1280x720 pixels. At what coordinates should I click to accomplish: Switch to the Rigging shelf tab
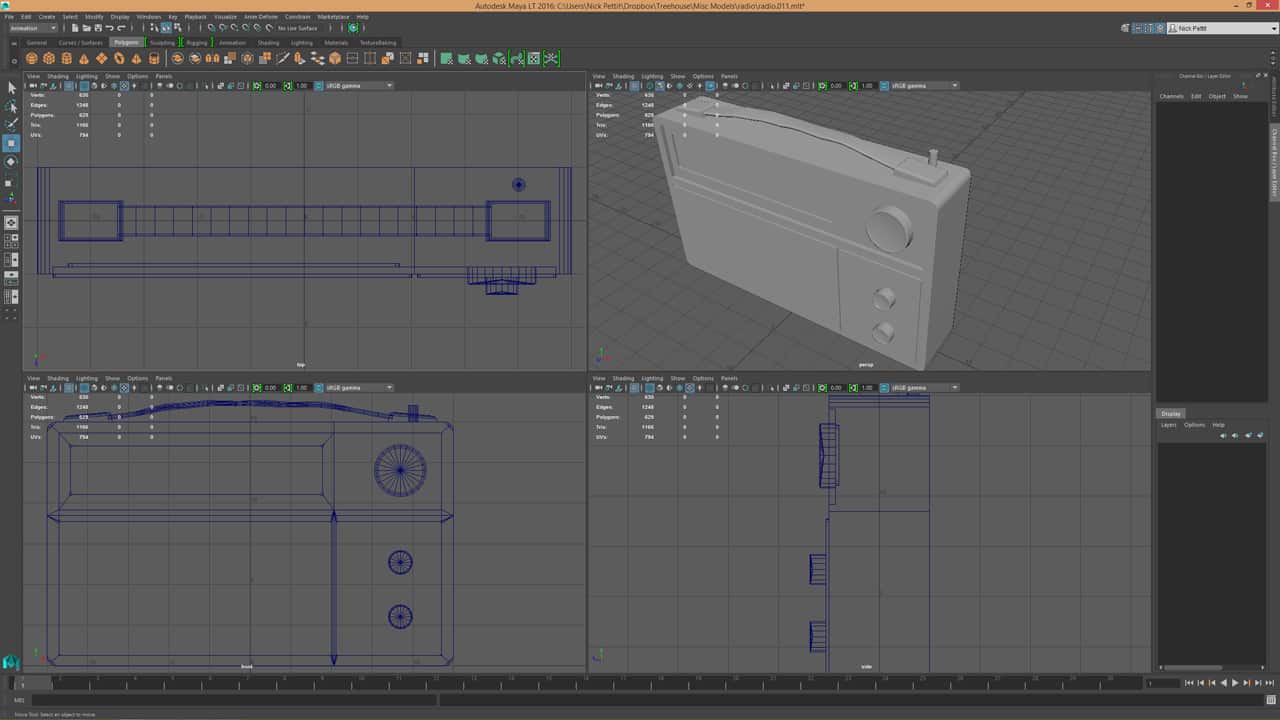(x=196, y=43)
